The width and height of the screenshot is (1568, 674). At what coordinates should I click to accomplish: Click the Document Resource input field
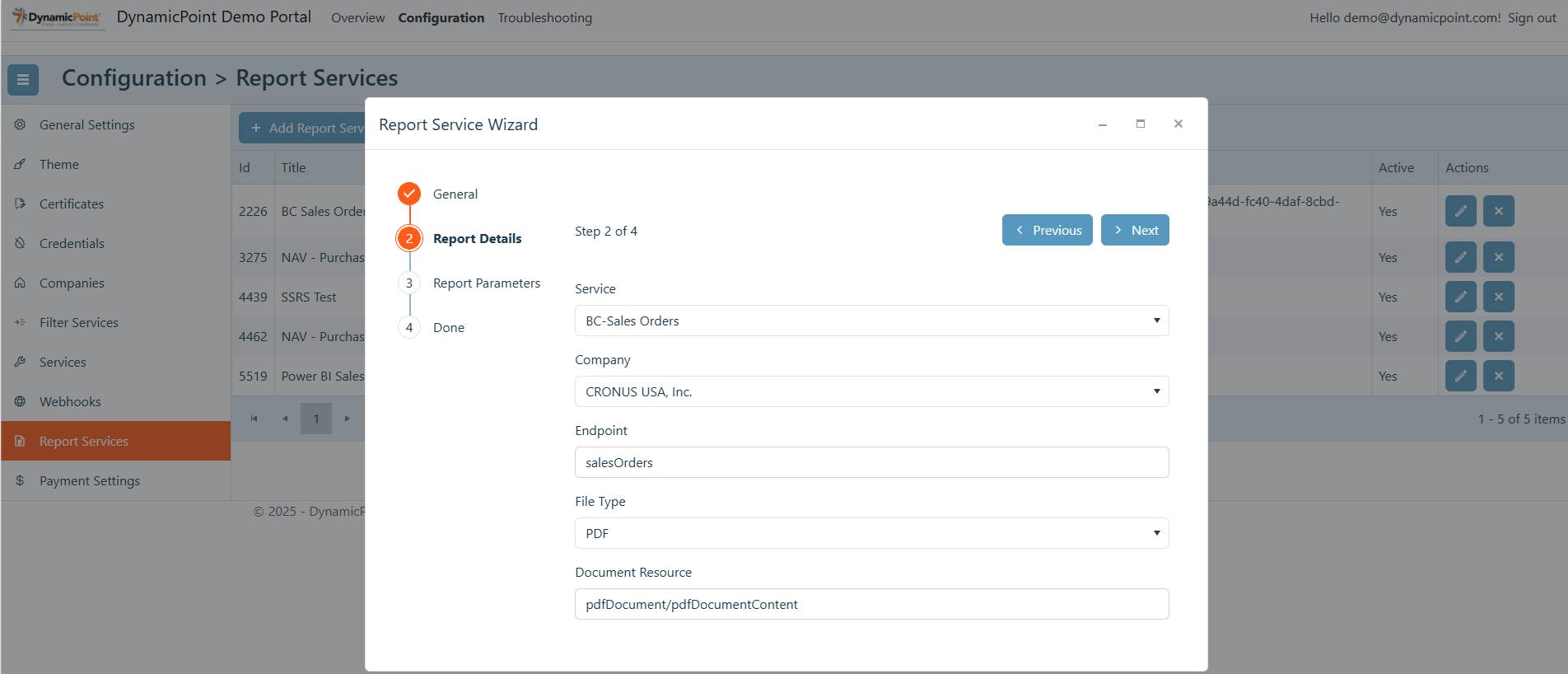(x=872, y=604)
